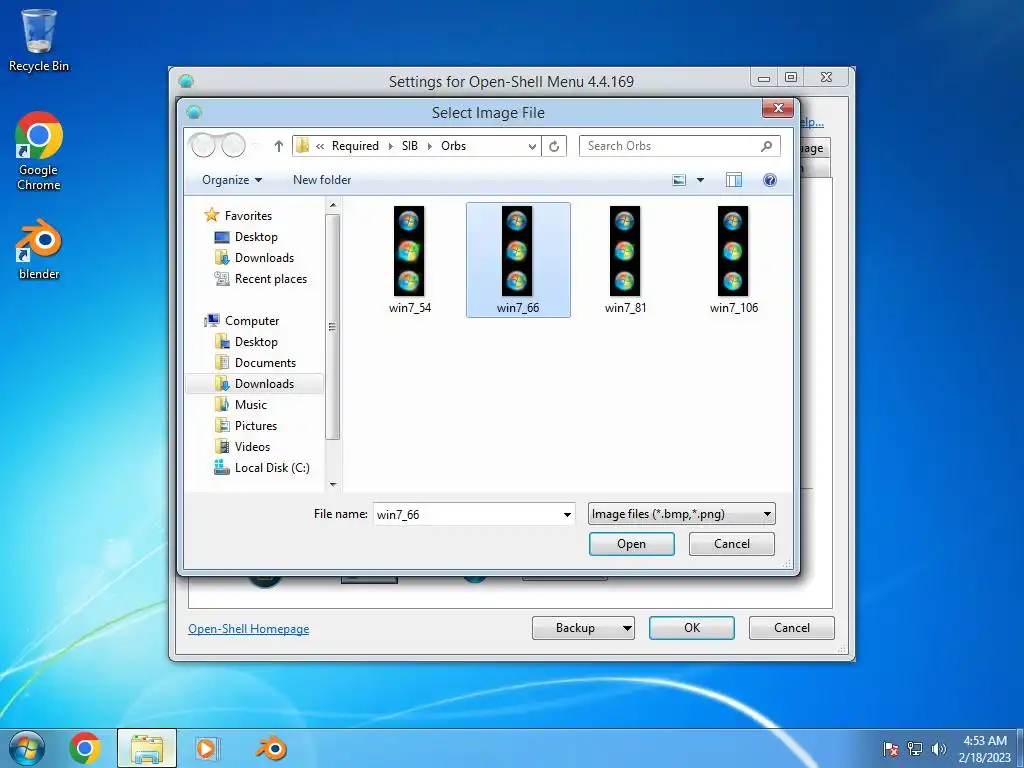Create a New folder
The image size is (1024, 768).
click(x=322, y=180)
